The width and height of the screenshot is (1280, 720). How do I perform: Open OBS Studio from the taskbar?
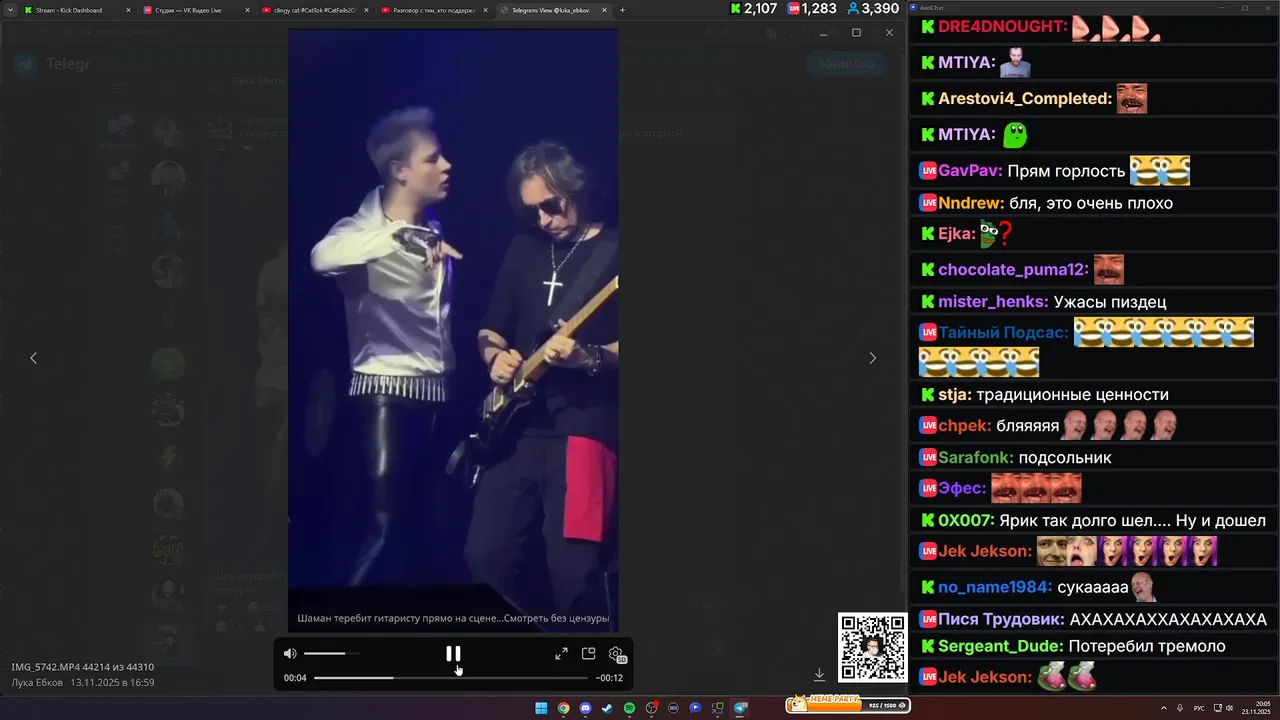coord(651,708)
